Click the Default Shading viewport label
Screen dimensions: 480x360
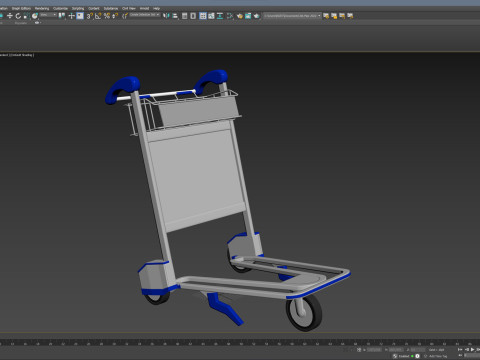tap(22, 55)
